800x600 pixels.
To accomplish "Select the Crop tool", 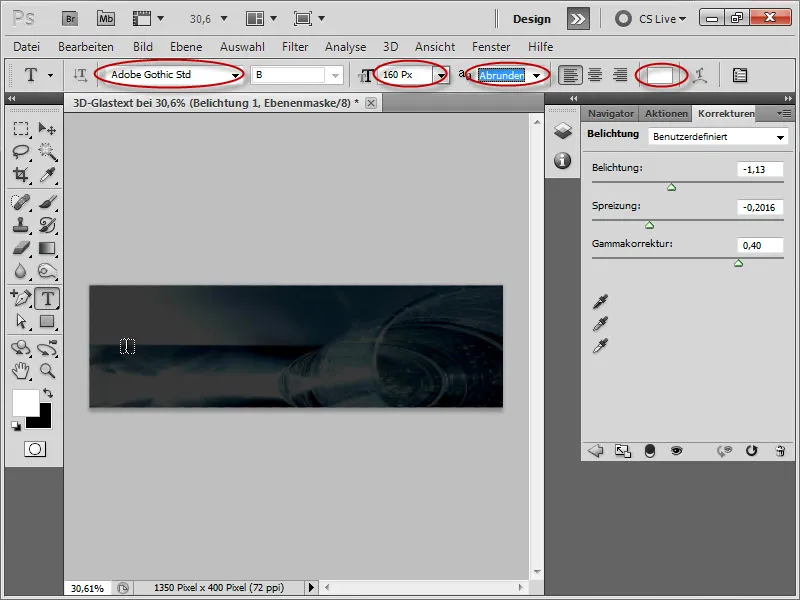I will point(21,174).
